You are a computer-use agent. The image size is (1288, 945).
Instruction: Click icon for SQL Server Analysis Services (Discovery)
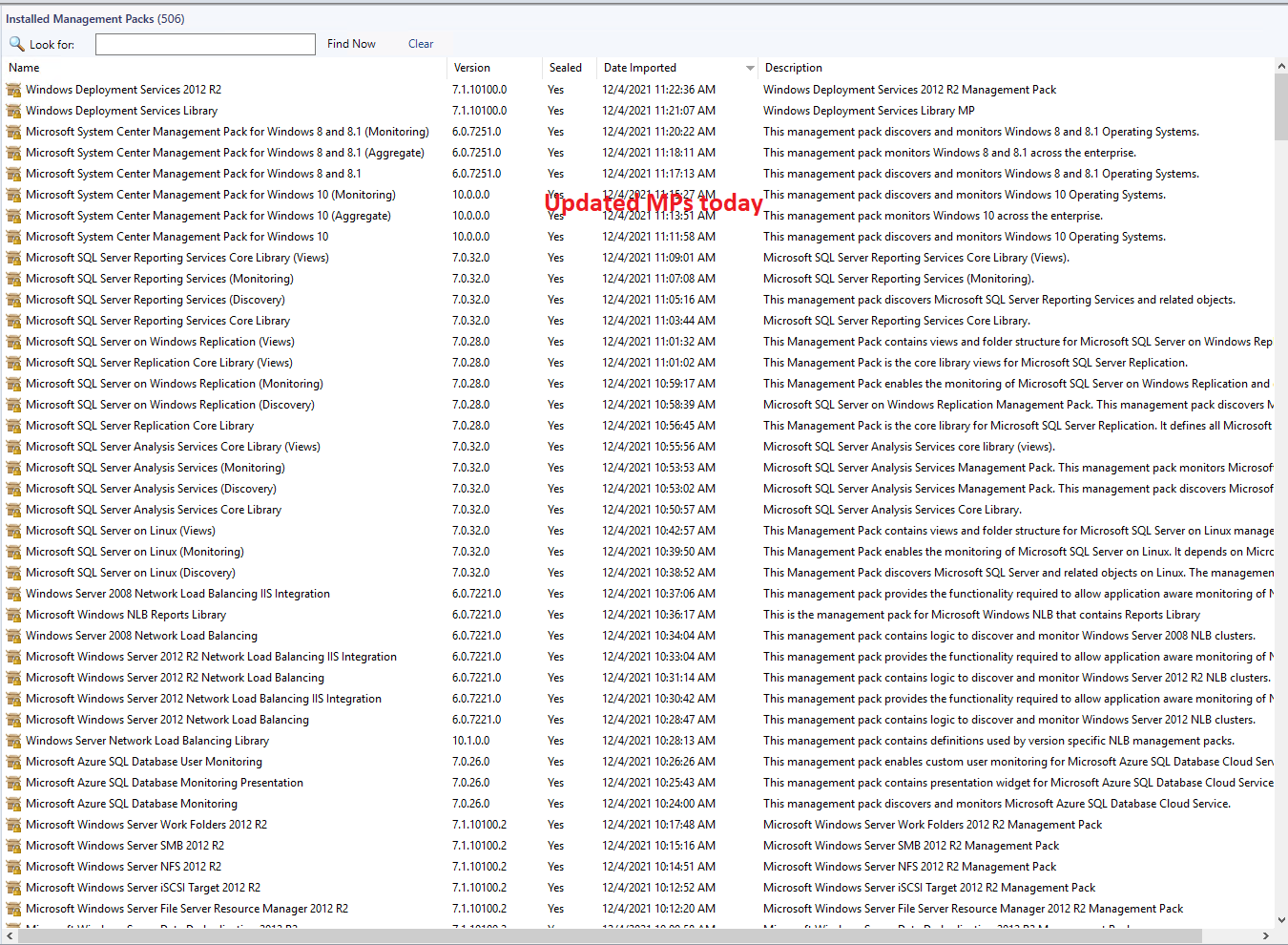13,489
